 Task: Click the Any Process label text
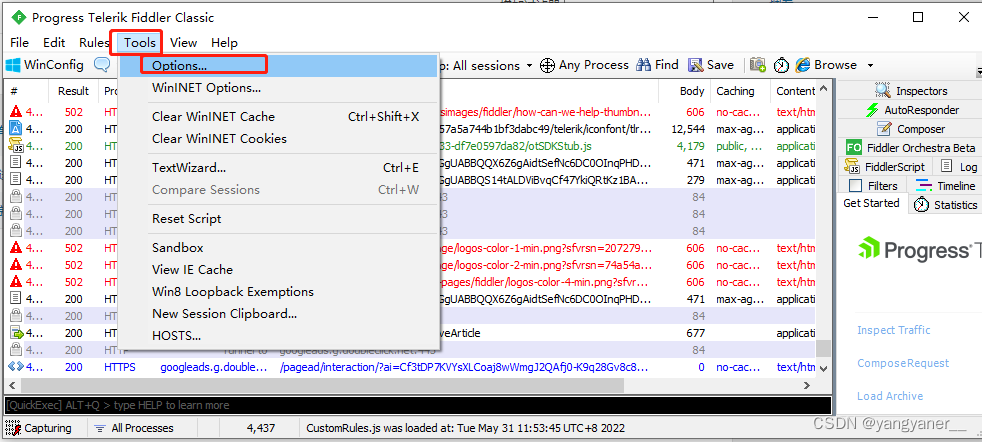tap(594, 64)
